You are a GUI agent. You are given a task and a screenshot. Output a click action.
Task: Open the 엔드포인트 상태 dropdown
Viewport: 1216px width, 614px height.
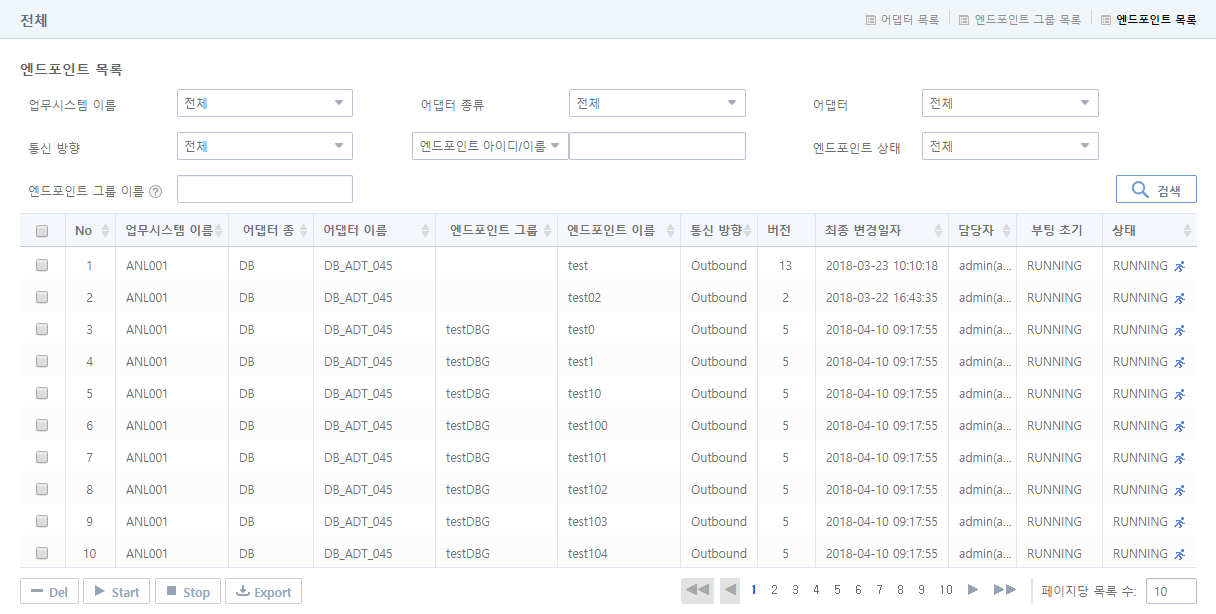[x=1010, y=145]
